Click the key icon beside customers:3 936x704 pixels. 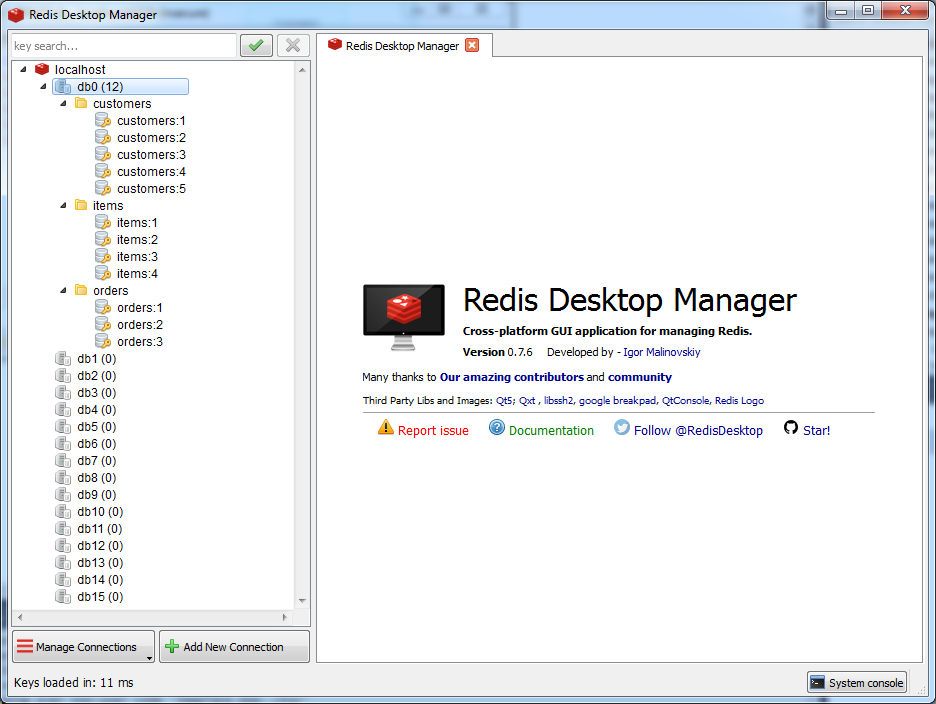click(x=102, y=154)
